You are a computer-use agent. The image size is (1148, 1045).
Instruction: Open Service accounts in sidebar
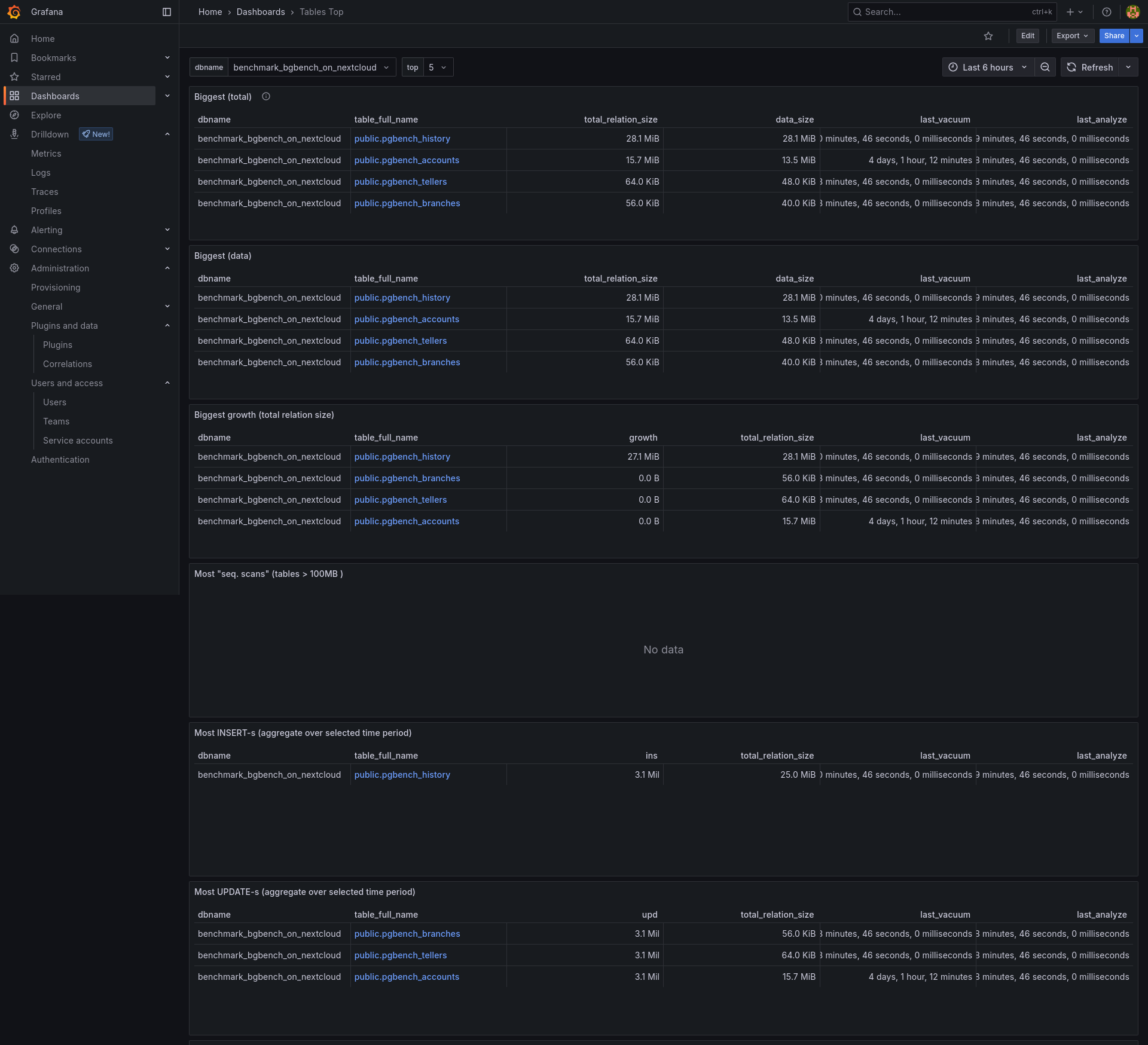pyautogui.click(x=78, y=441)
